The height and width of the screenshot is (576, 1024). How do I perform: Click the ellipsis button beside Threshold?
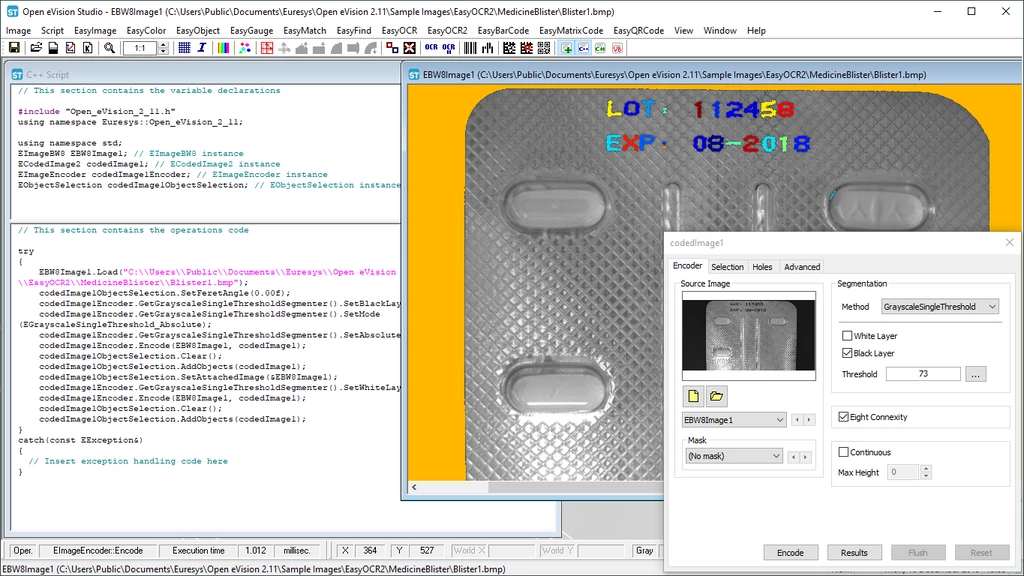[x=976, y=374]
